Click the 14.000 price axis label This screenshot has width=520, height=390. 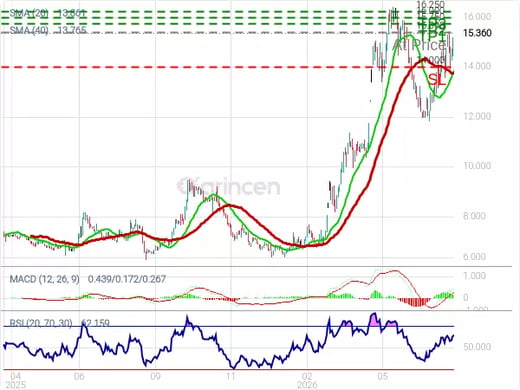pyautogui.click(x=477, y=66)
